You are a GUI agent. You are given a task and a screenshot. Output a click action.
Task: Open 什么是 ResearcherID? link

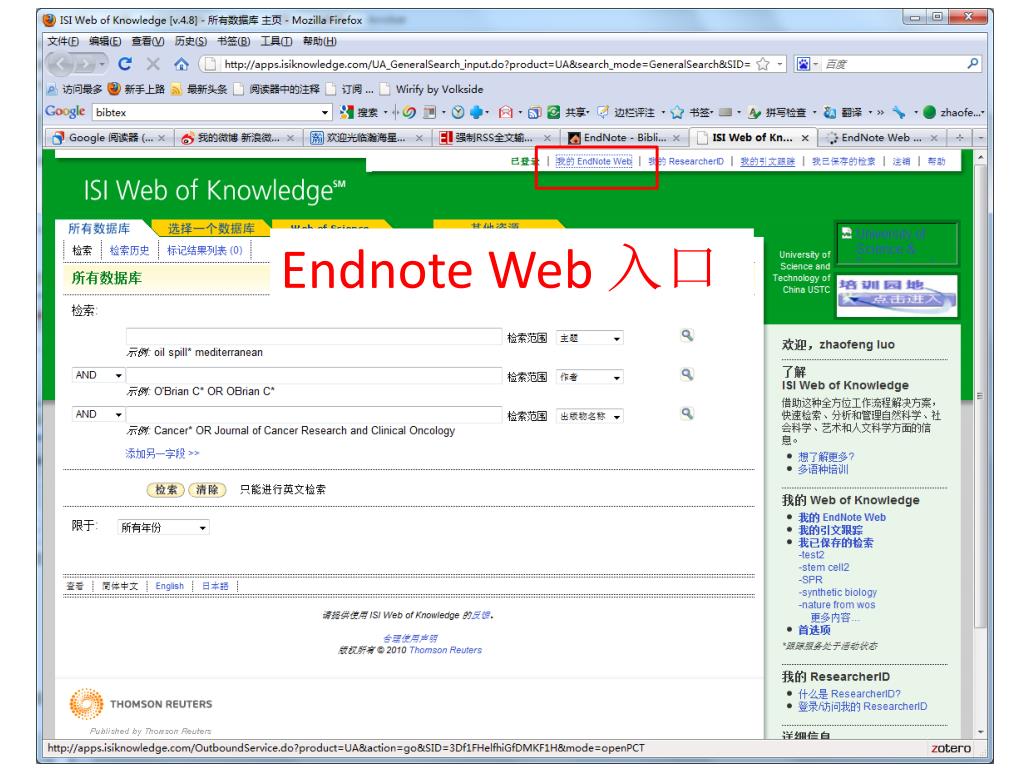click(849, 694)
